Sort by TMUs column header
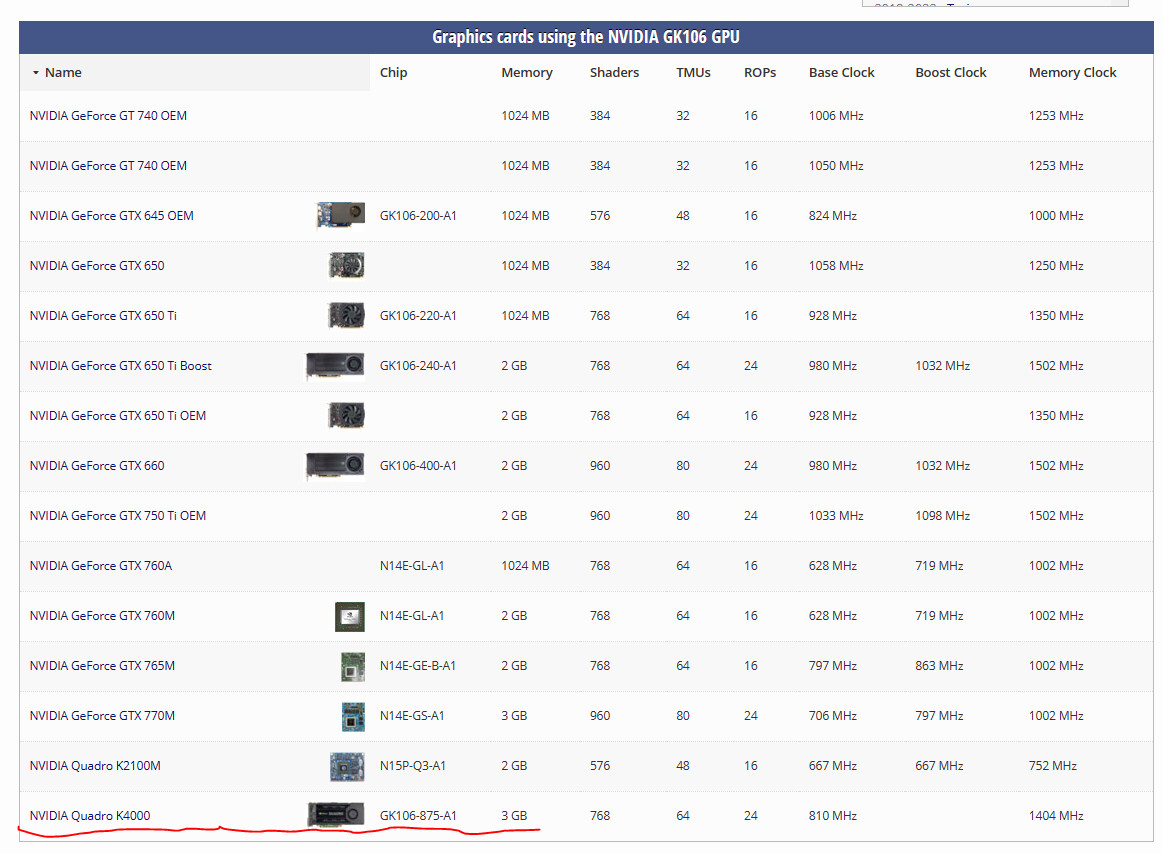The height and width of the screenshot is (854, 1162). (693, 73)
